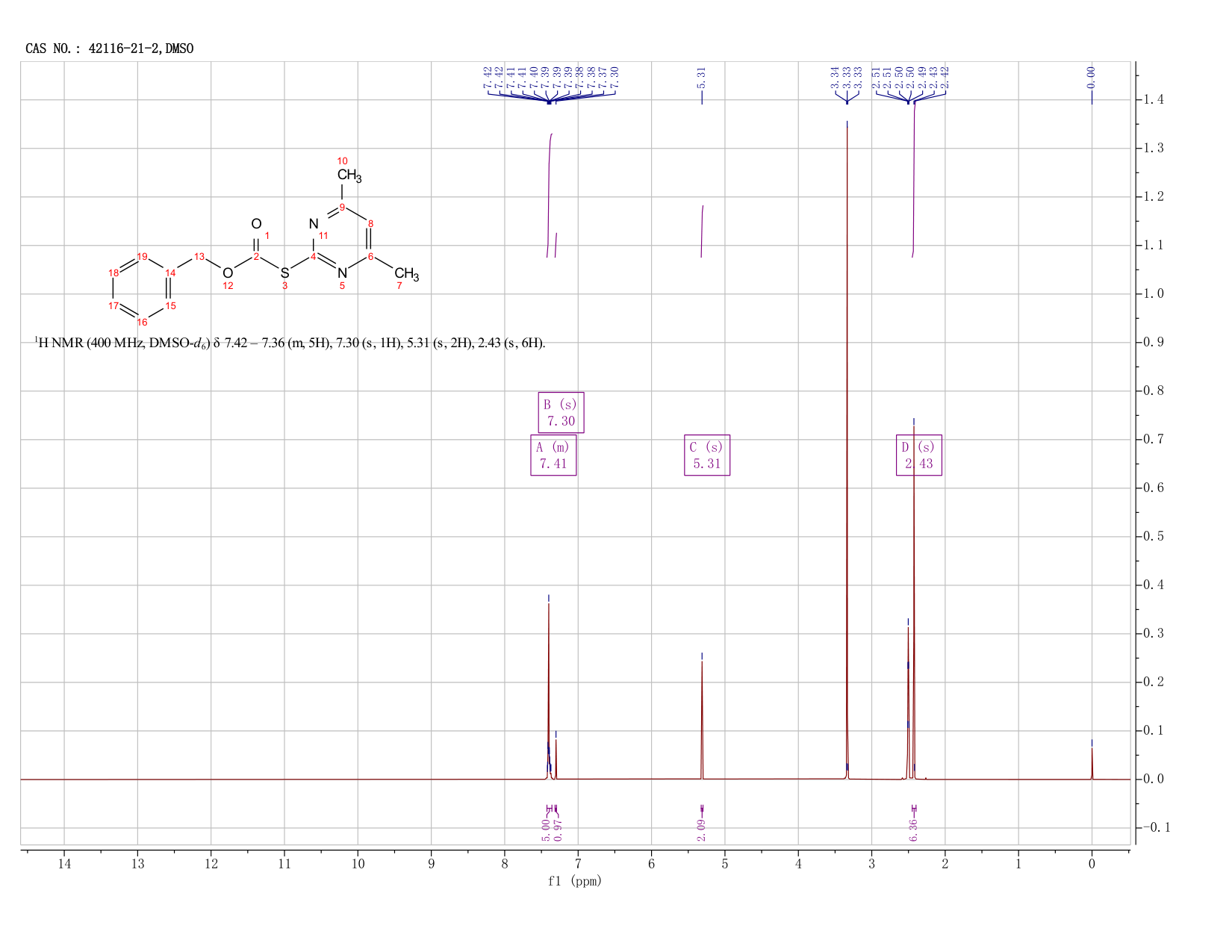Click the 13 tick label on ppm axis
Screen dimensions: 1232x952
point(137,864)
